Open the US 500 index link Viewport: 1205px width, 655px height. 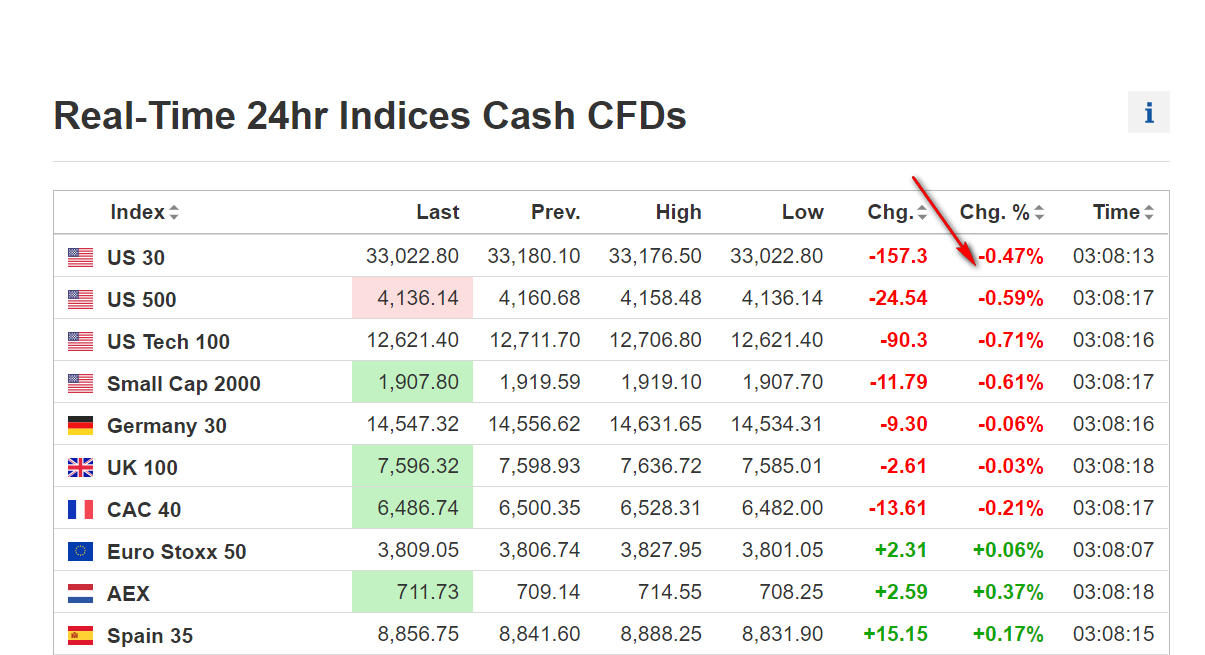coord(142,300)
